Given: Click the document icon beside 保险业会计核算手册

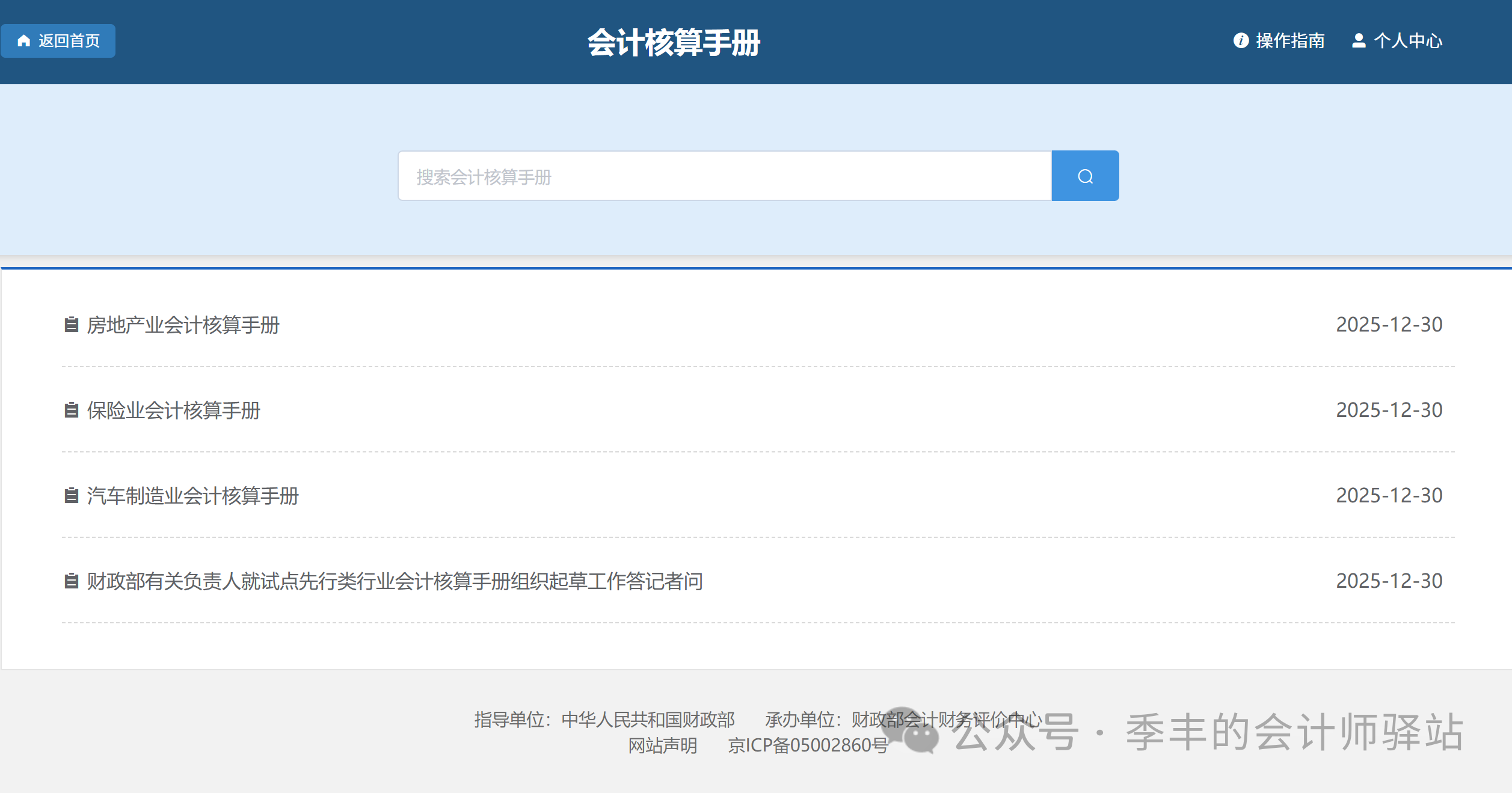Looking at the screenshot, I should pyautogui.click(x=72, y=410).
